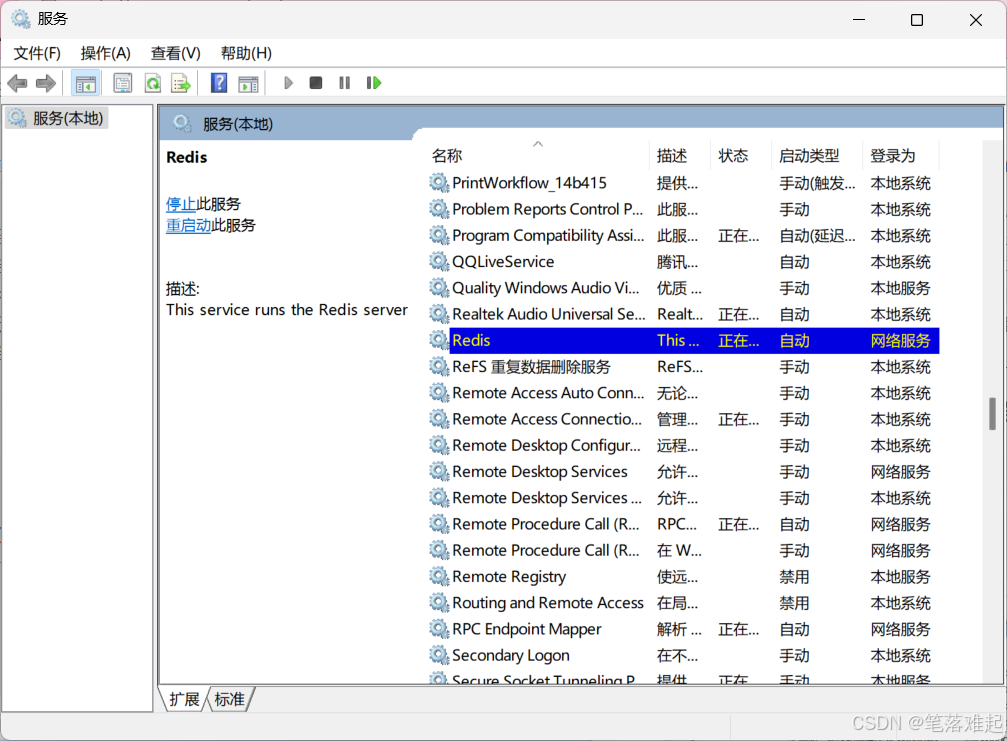Select the Secondary Logon service name
This screenshot has height=741, width=1007.
(511, 655)
